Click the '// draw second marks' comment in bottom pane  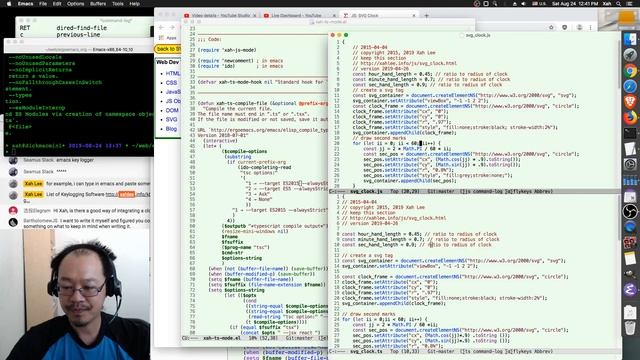point(369,314)
